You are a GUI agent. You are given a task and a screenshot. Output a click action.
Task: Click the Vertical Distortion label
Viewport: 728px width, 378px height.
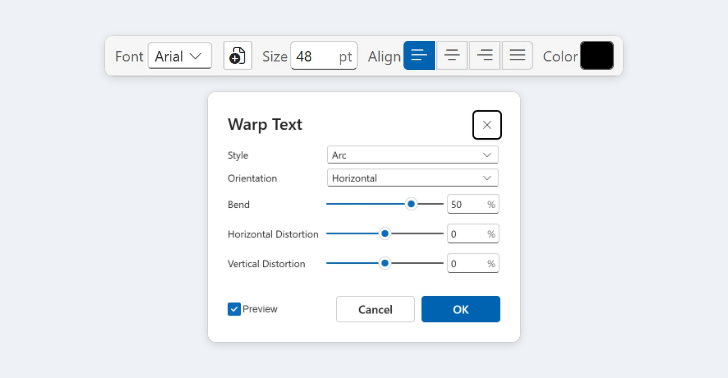coord(266,264)
